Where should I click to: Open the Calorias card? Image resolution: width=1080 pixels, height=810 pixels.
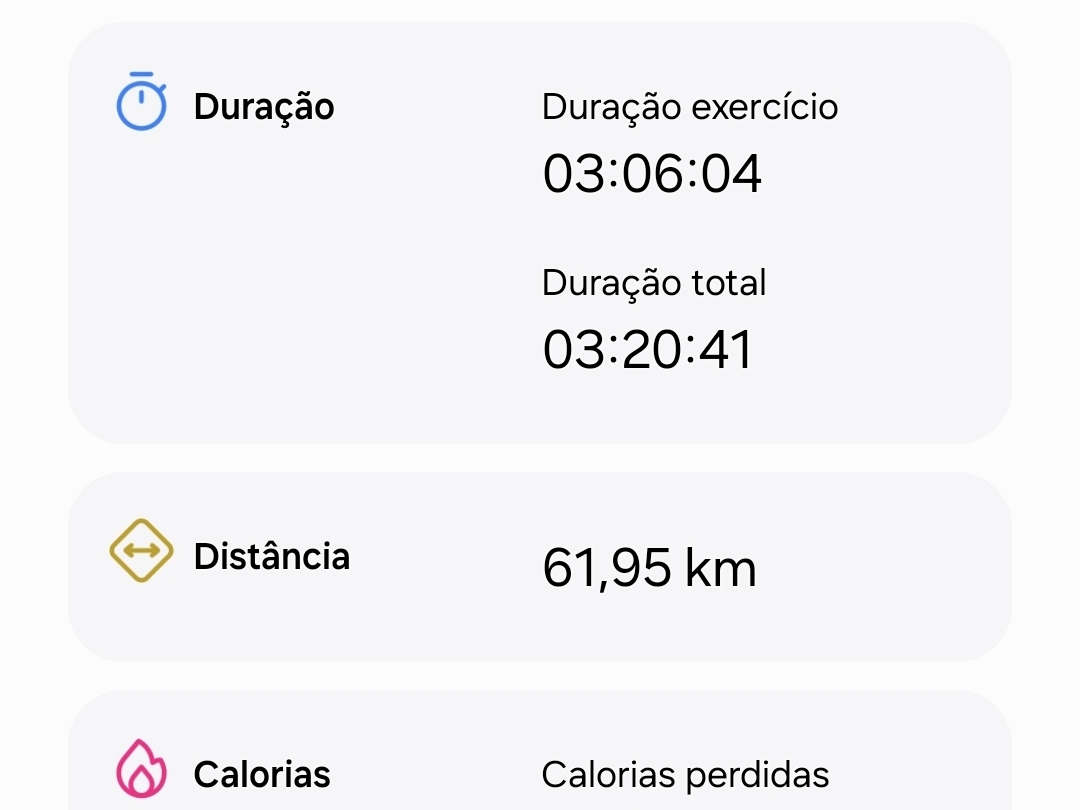(540, 750)
